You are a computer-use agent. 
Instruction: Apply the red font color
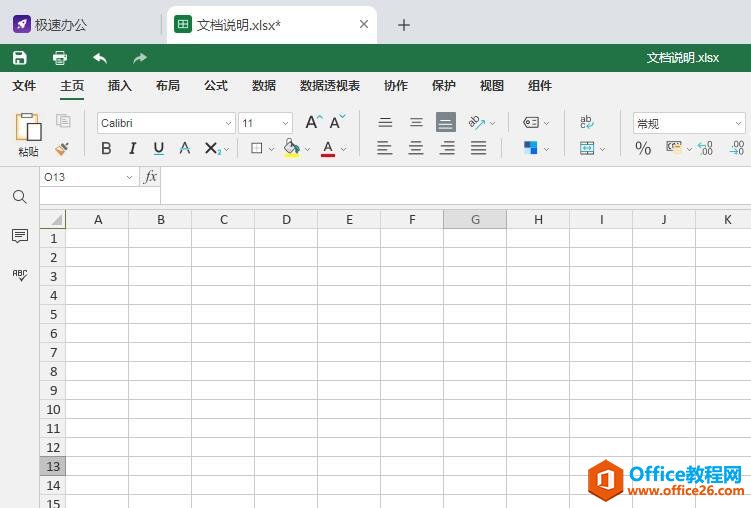[x=328, y=148]
